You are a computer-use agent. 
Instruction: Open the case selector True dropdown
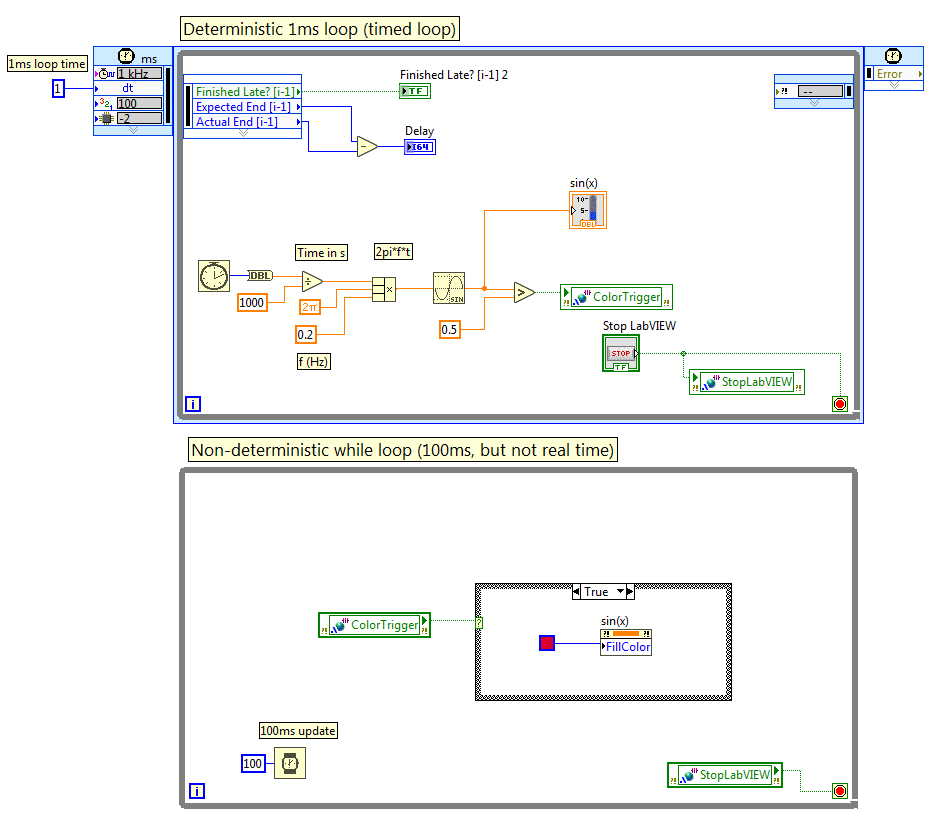click(x=620, y=592)
